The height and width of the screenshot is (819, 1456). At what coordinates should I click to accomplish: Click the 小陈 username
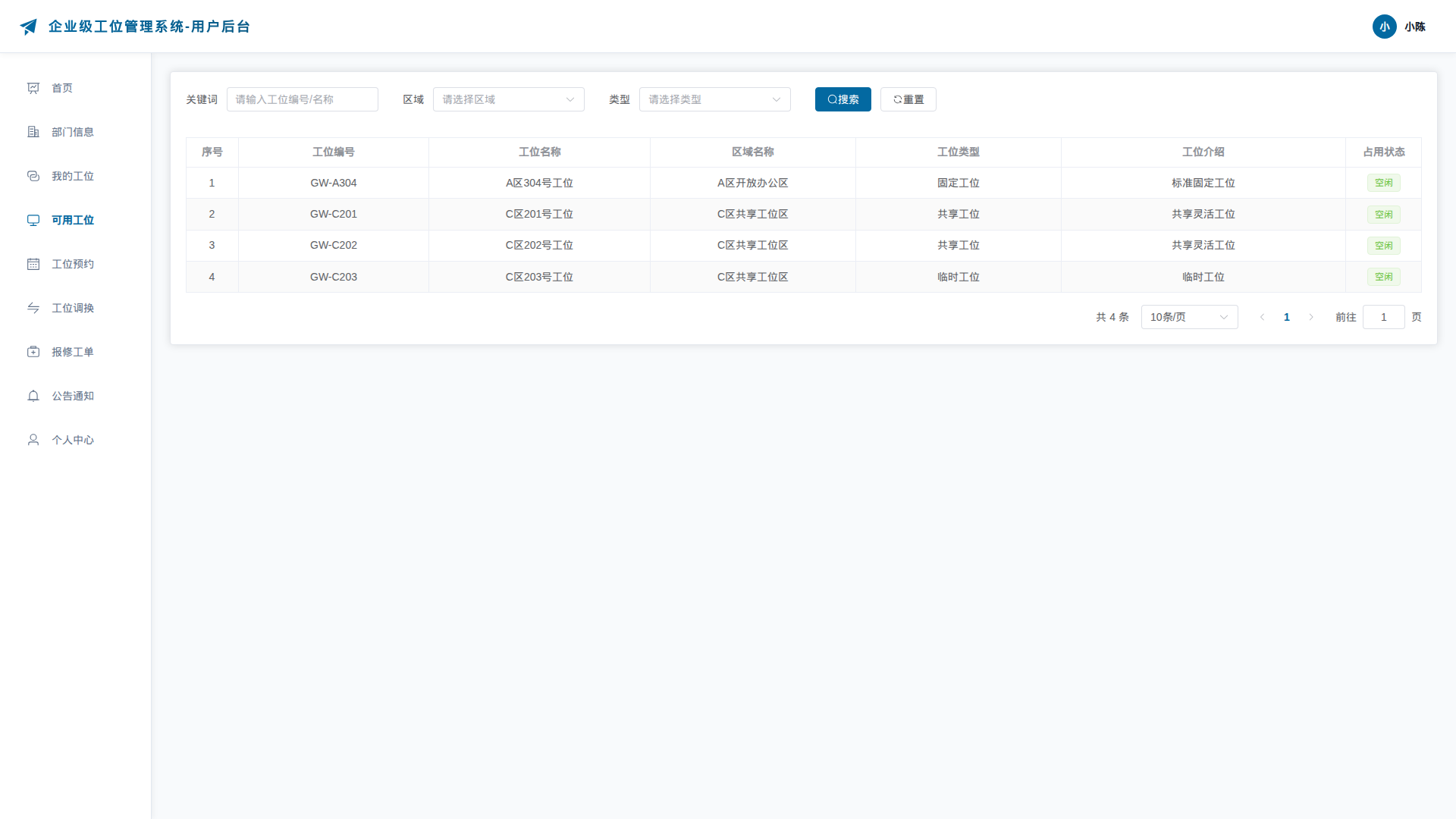1415,27
